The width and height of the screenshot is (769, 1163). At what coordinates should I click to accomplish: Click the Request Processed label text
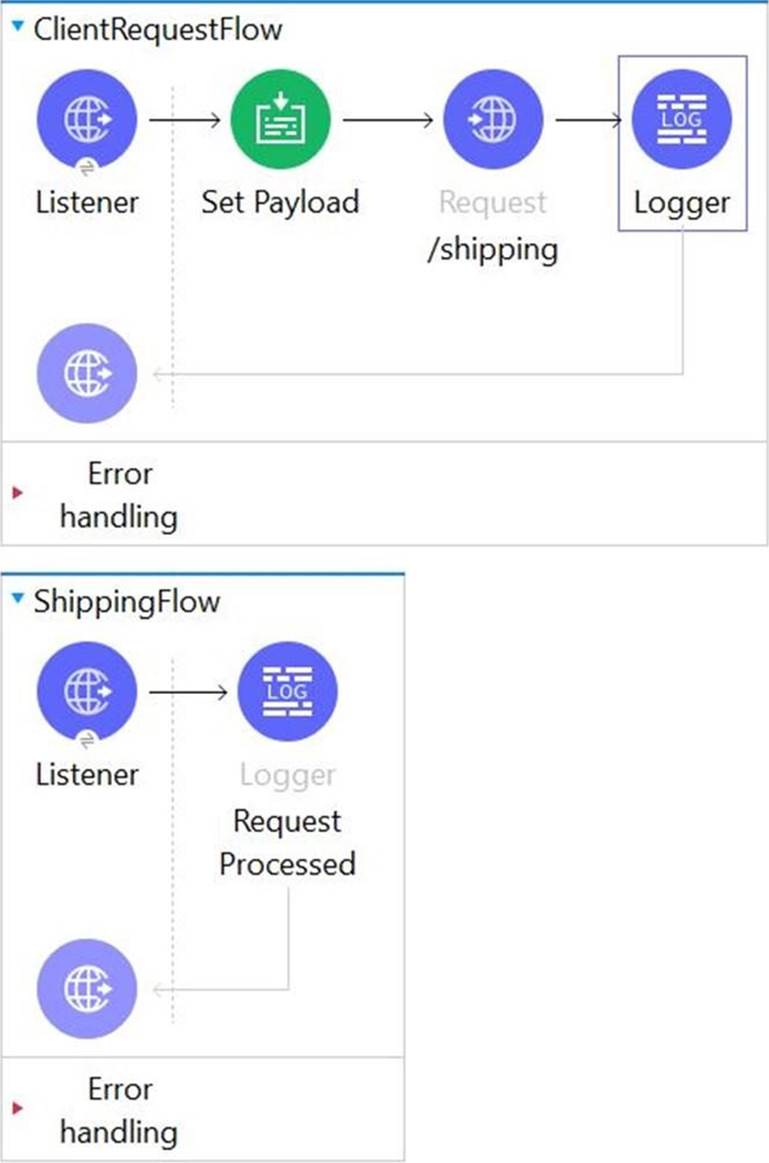tap(287, 842)
